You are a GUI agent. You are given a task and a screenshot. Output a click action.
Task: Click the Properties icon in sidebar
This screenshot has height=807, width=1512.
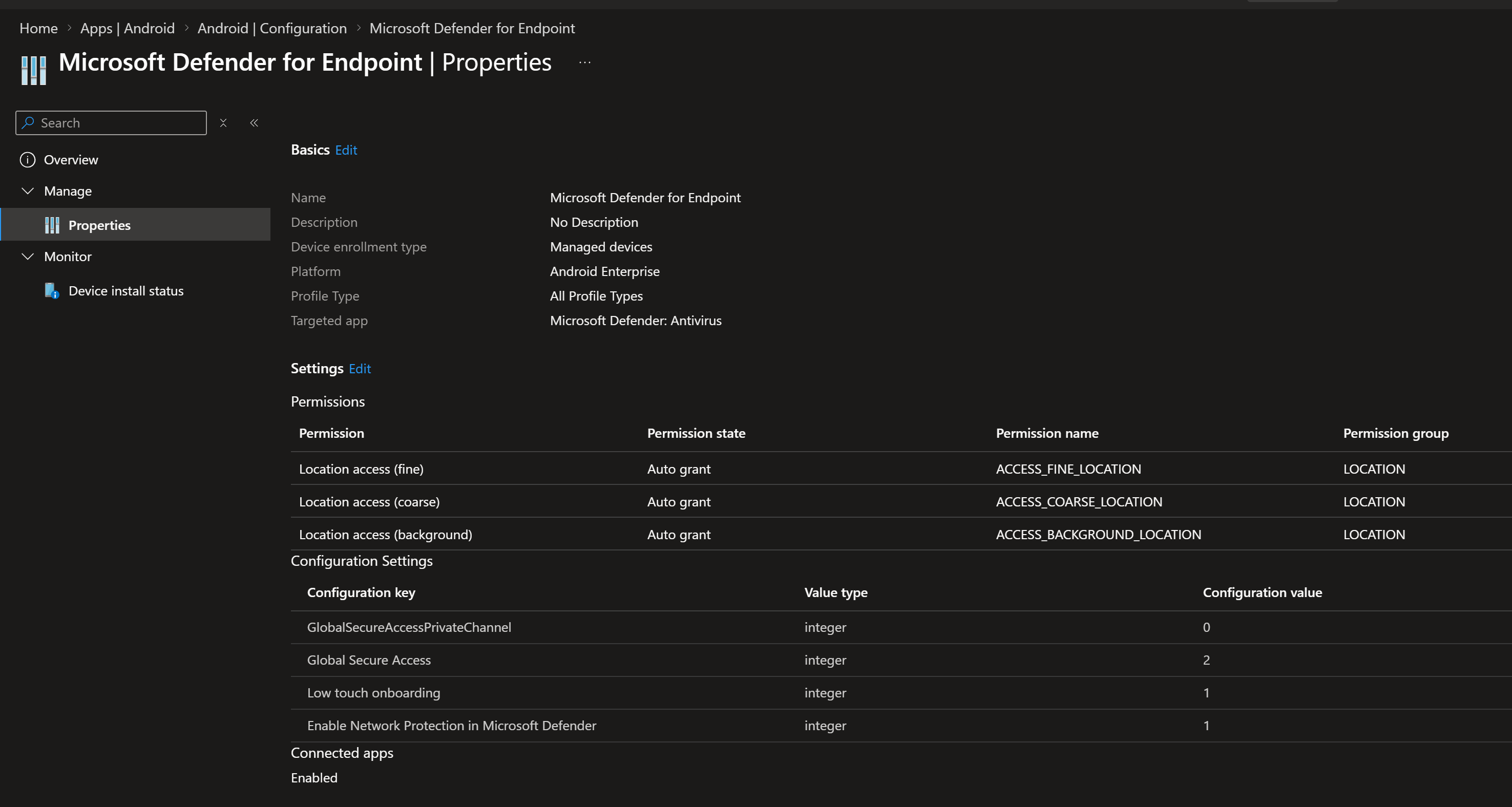pyautogui.click(x=52, y=225)
